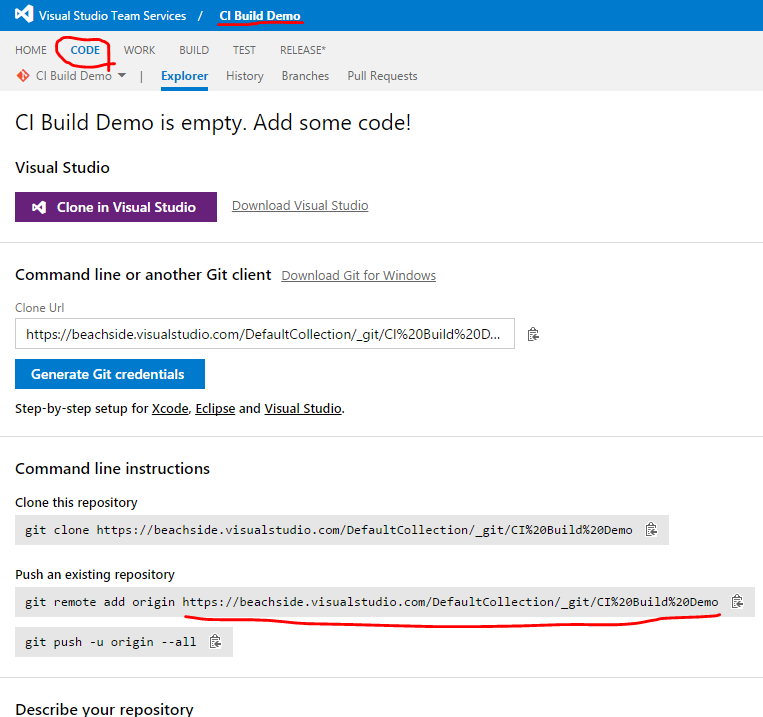The height and width of the screenshot is (717, 763).
Task: Open the Download Git for Windows link
Action: tap(359, 276)
